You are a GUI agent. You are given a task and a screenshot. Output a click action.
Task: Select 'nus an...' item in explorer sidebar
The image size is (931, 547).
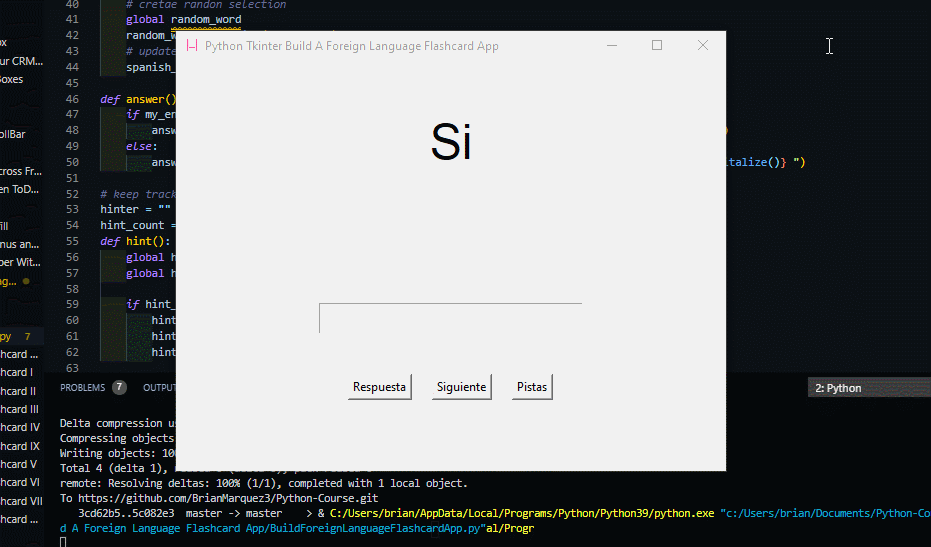point(21,244)
